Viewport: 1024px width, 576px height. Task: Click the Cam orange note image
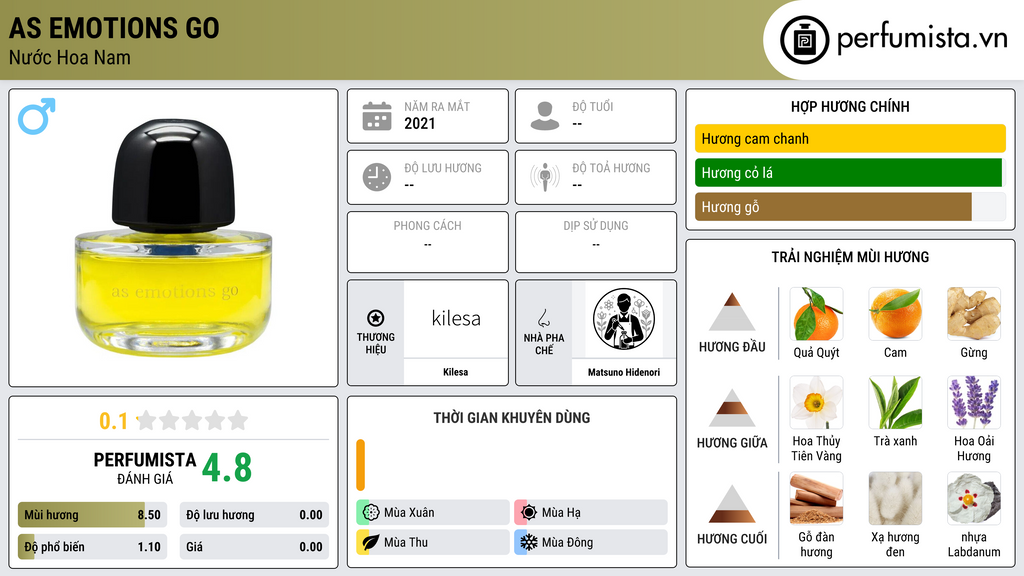coord(895,314)
